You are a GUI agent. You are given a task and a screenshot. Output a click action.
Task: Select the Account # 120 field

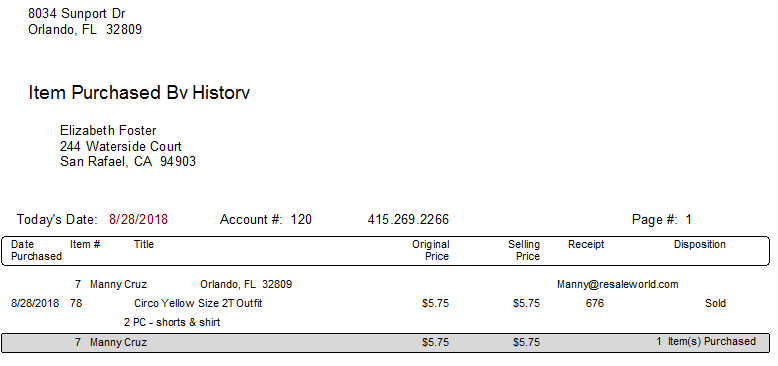(266, 219)
